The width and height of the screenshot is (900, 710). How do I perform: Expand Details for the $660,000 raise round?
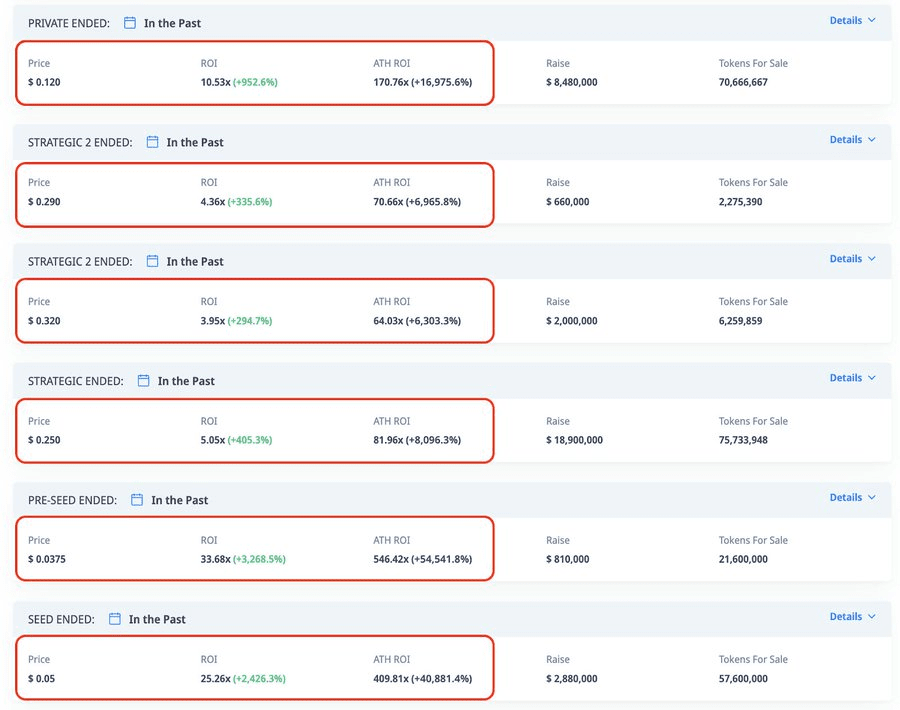tap(852, 139)
